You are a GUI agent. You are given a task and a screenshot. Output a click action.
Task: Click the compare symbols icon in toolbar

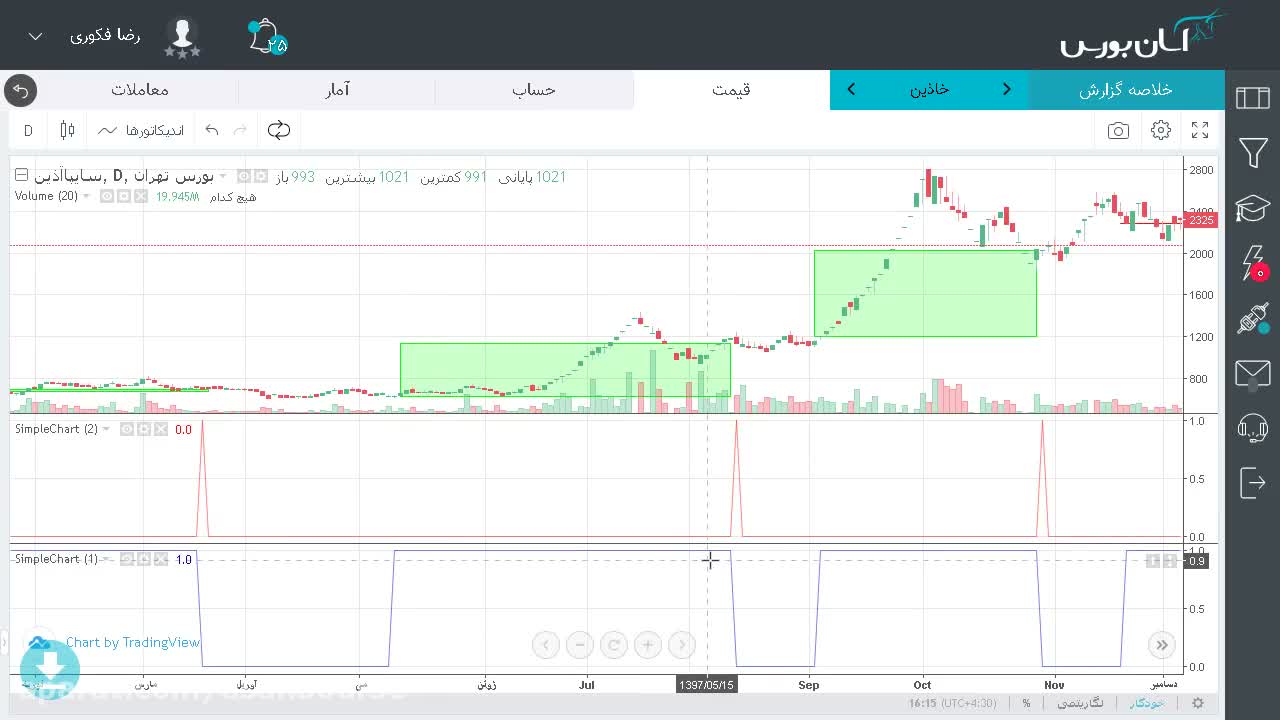[279, 130]
